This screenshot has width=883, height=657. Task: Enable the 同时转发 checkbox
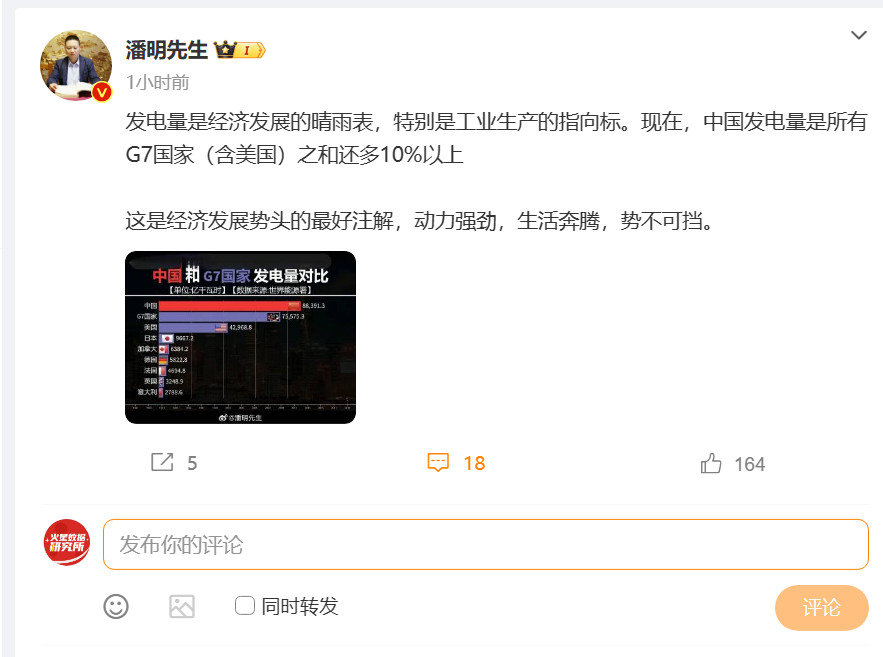244,605
